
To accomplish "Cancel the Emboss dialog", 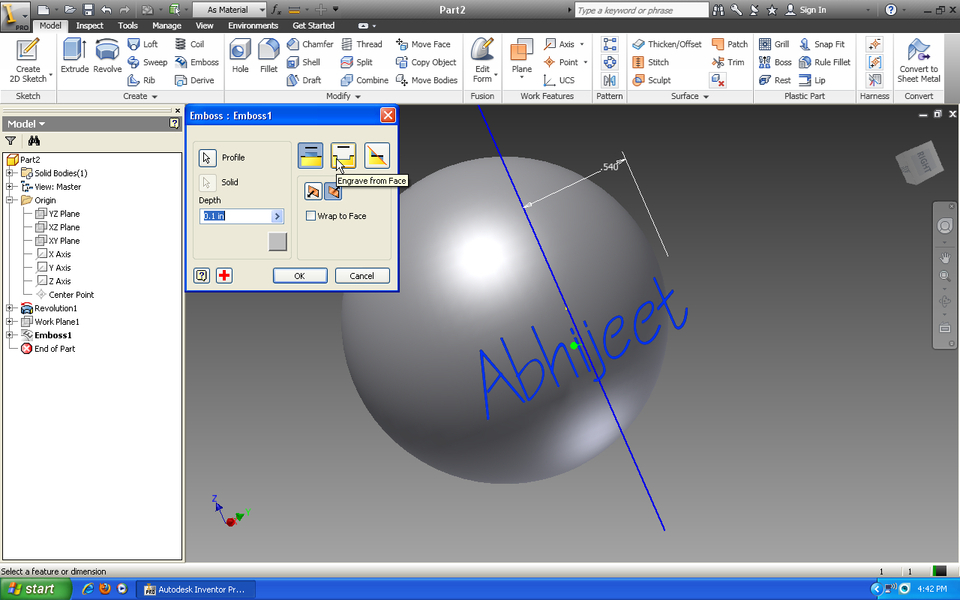I will (362, 275).
